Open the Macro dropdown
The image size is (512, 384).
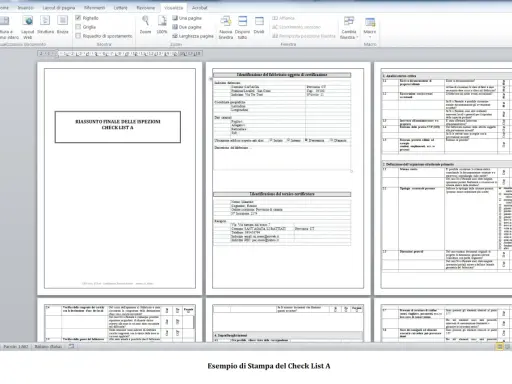tap(370, 27)
